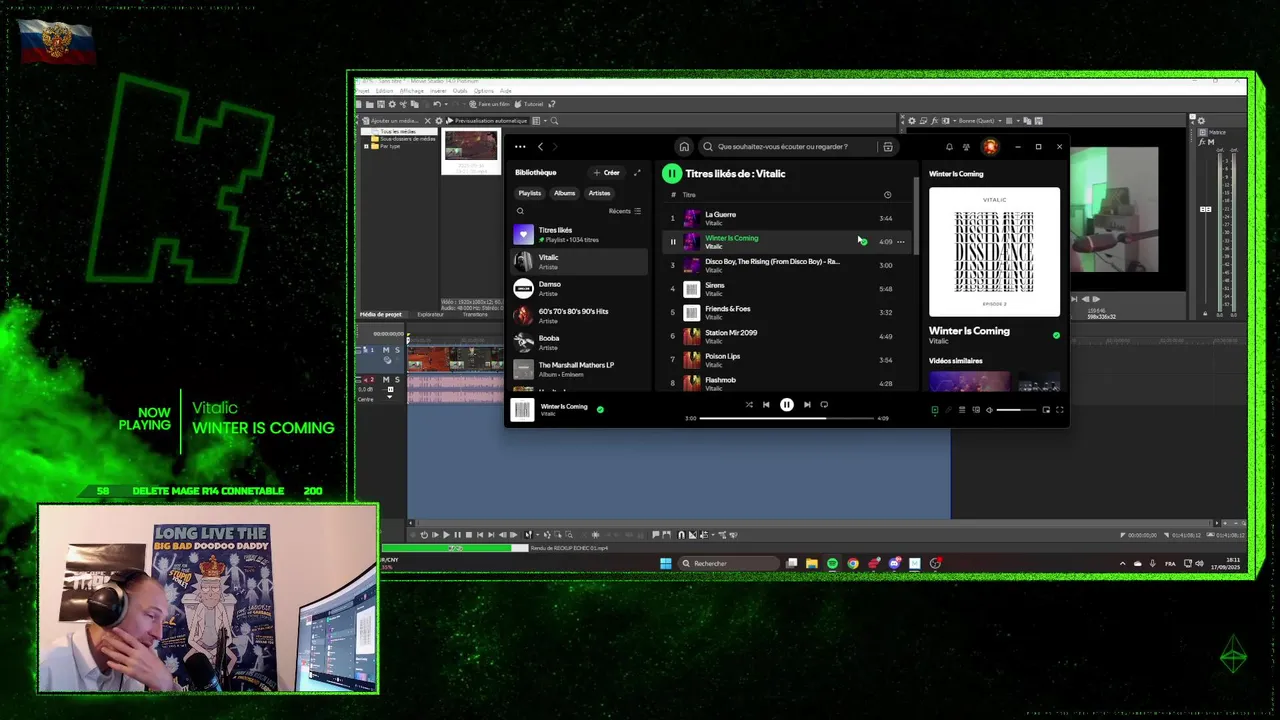Click the Windows taskbar Rechercher box

point(728,564)
